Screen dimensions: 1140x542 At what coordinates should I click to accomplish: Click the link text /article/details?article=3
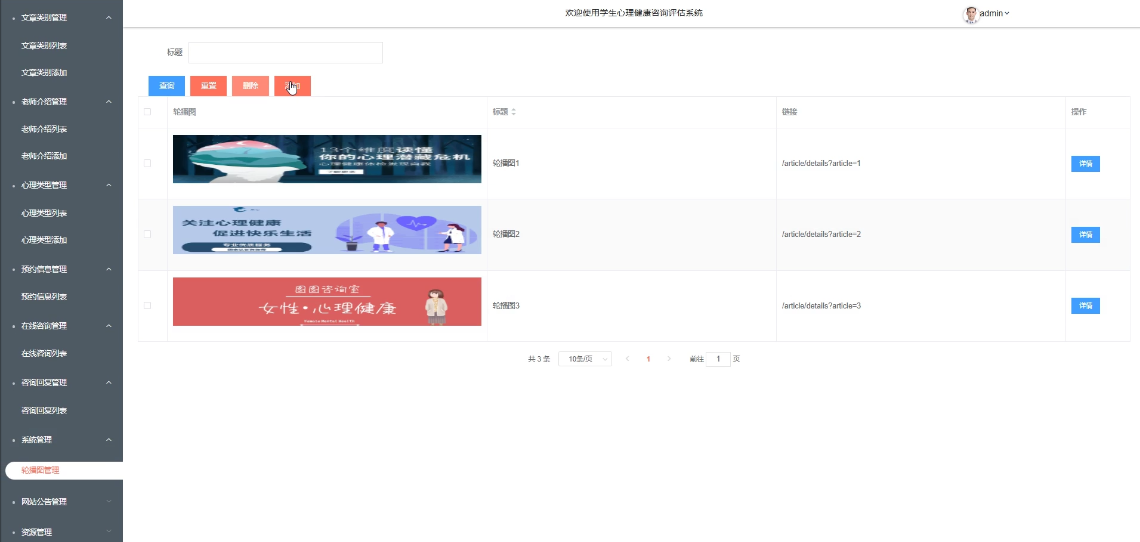pyautogui.click(x=822, y=306)
